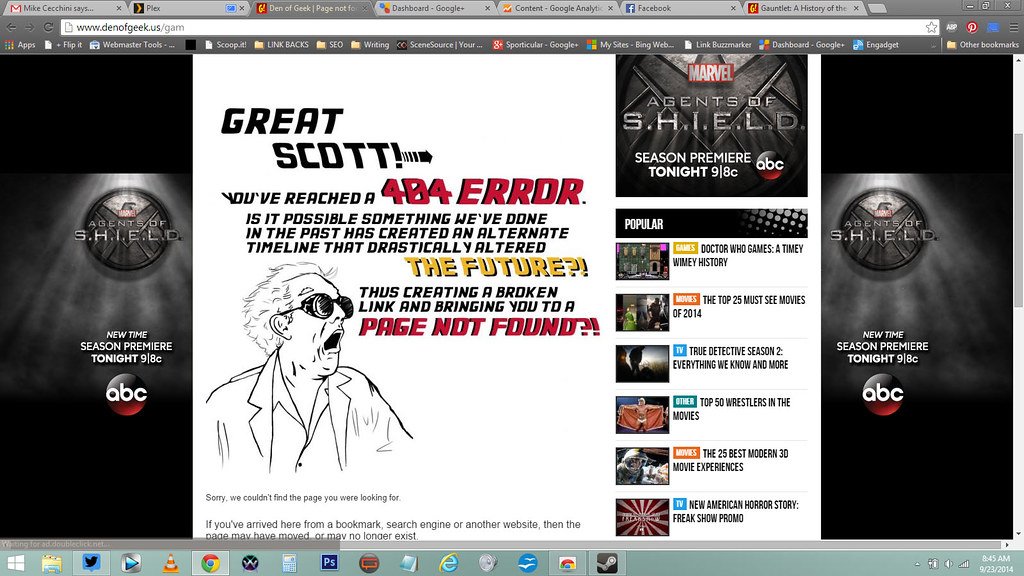Bookmark this page with the star icon

tap(931, 27)
